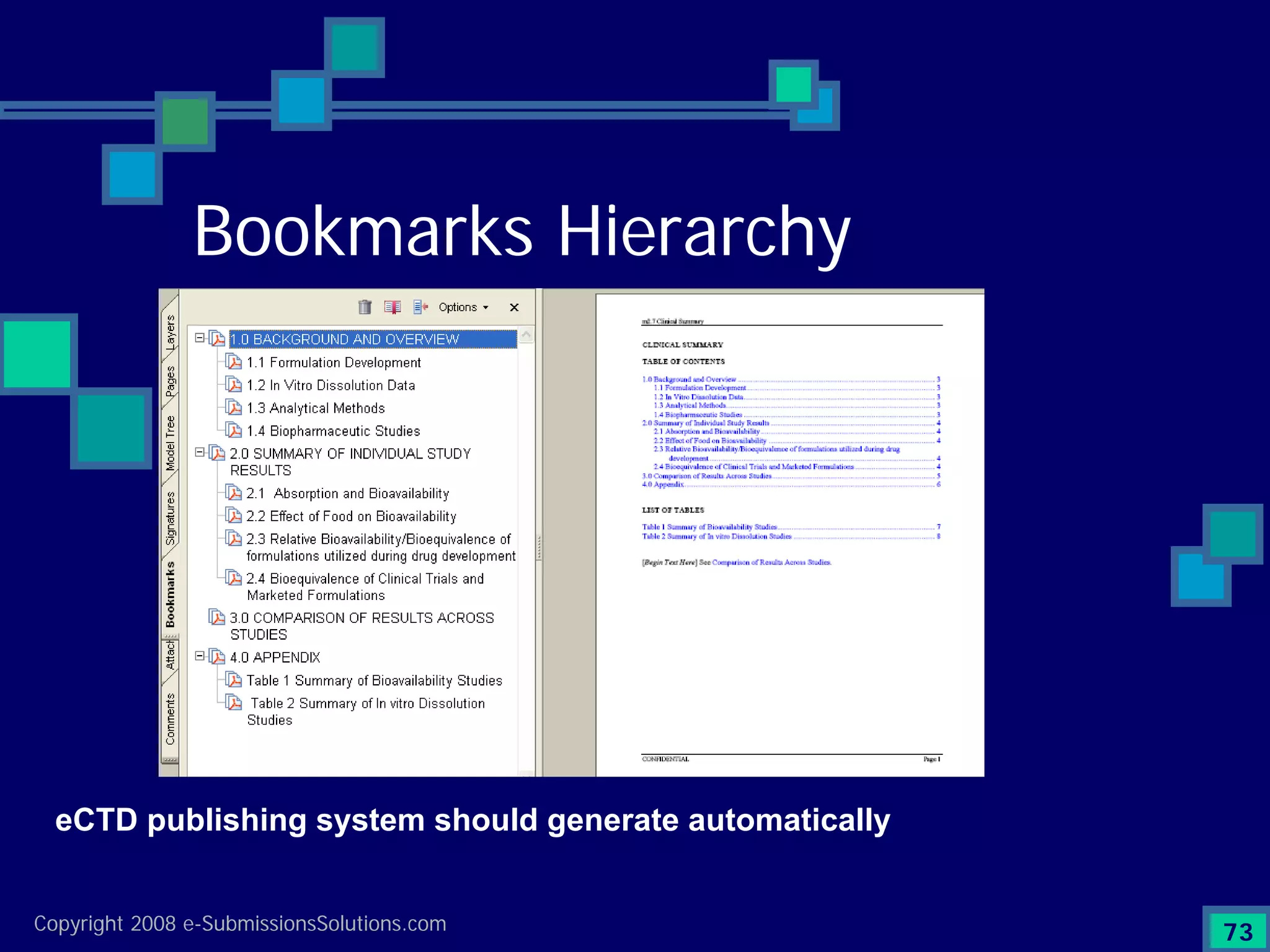Image resolution: width=1270 pixels, height=952 pixels.
Task: Click the new bookmark icon
Action: point(393,307)
